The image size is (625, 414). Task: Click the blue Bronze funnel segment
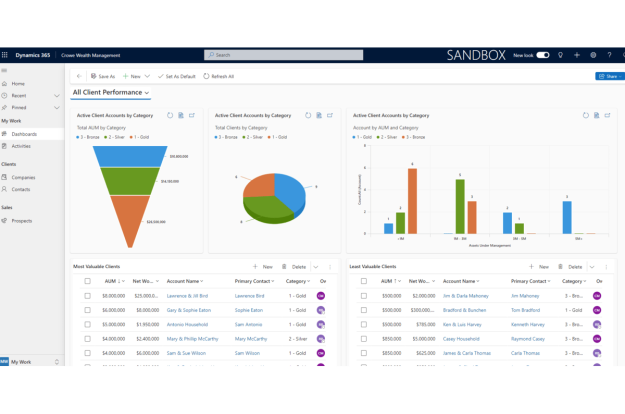(x=130, y=156)
